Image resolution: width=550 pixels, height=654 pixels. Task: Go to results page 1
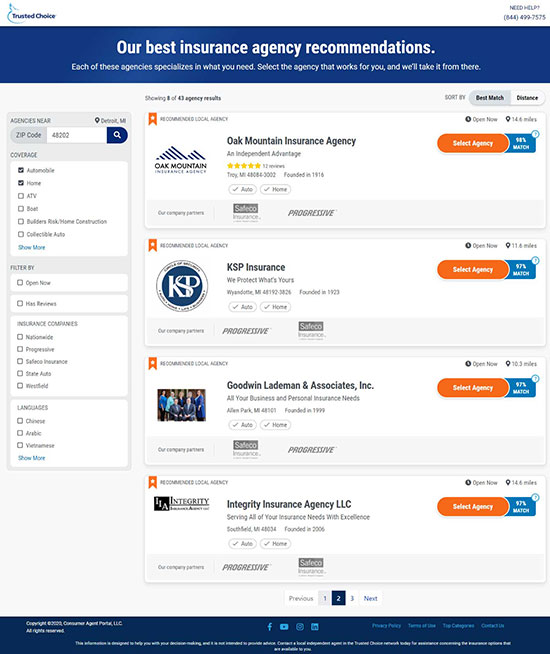[x=325, y=598]
